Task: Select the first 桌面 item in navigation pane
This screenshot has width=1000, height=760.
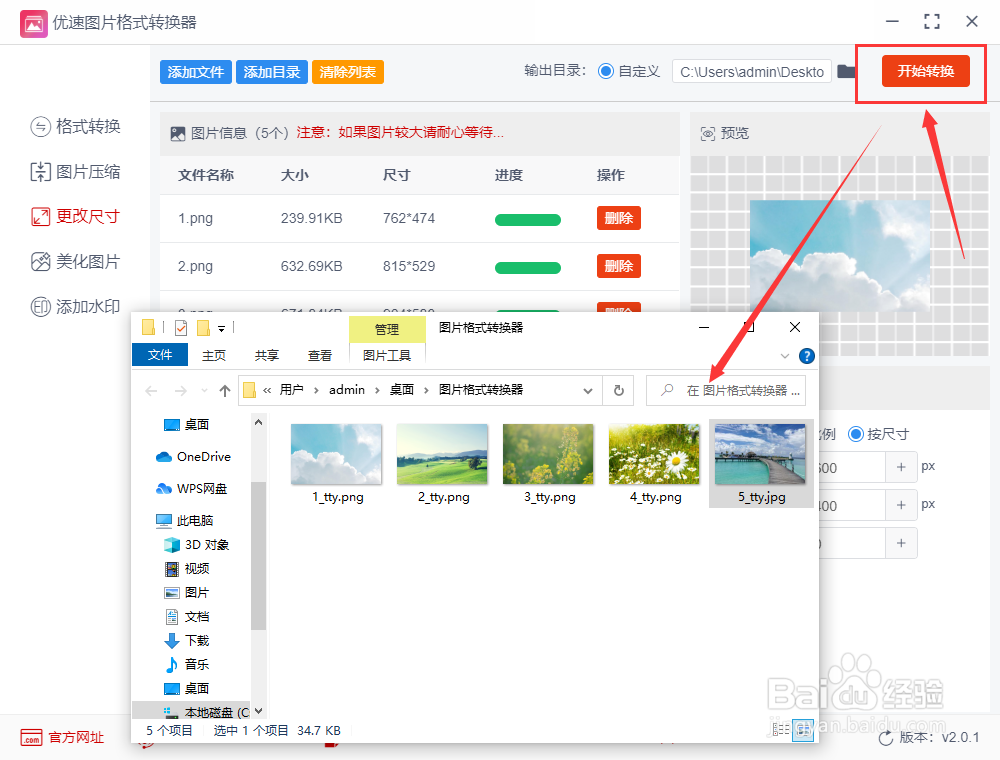Action: pyautogui.click(x=186, y=425)
